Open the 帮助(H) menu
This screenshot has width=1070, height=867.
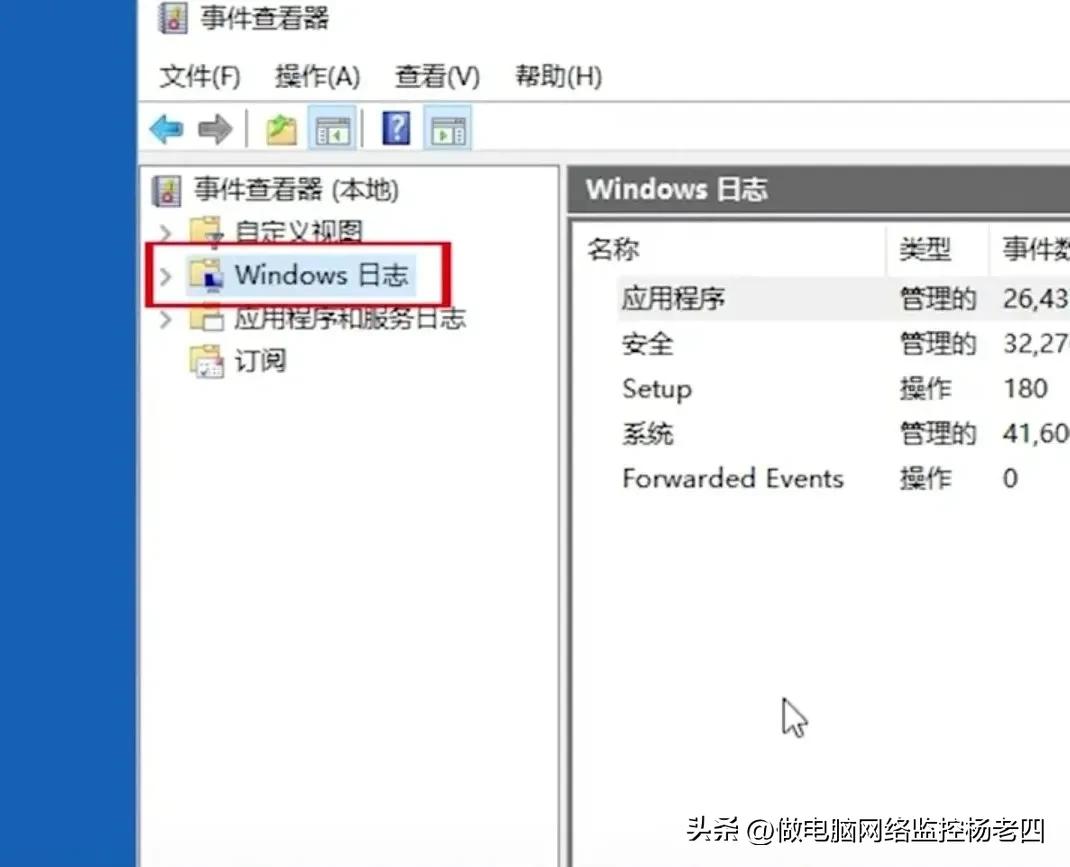[x=558, y=76]
